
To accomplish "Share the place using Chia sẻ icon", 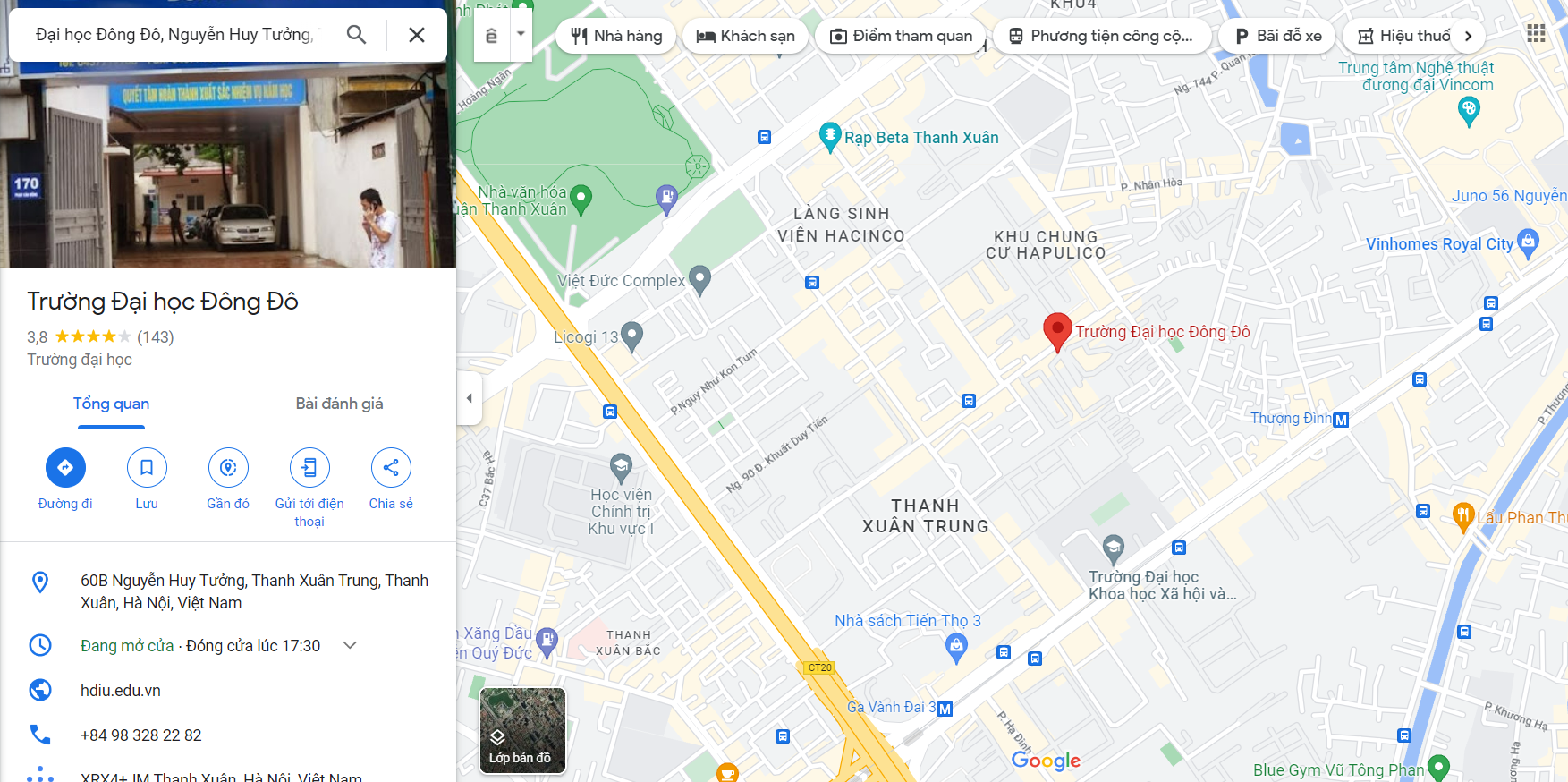I will [x=391, y=467].
